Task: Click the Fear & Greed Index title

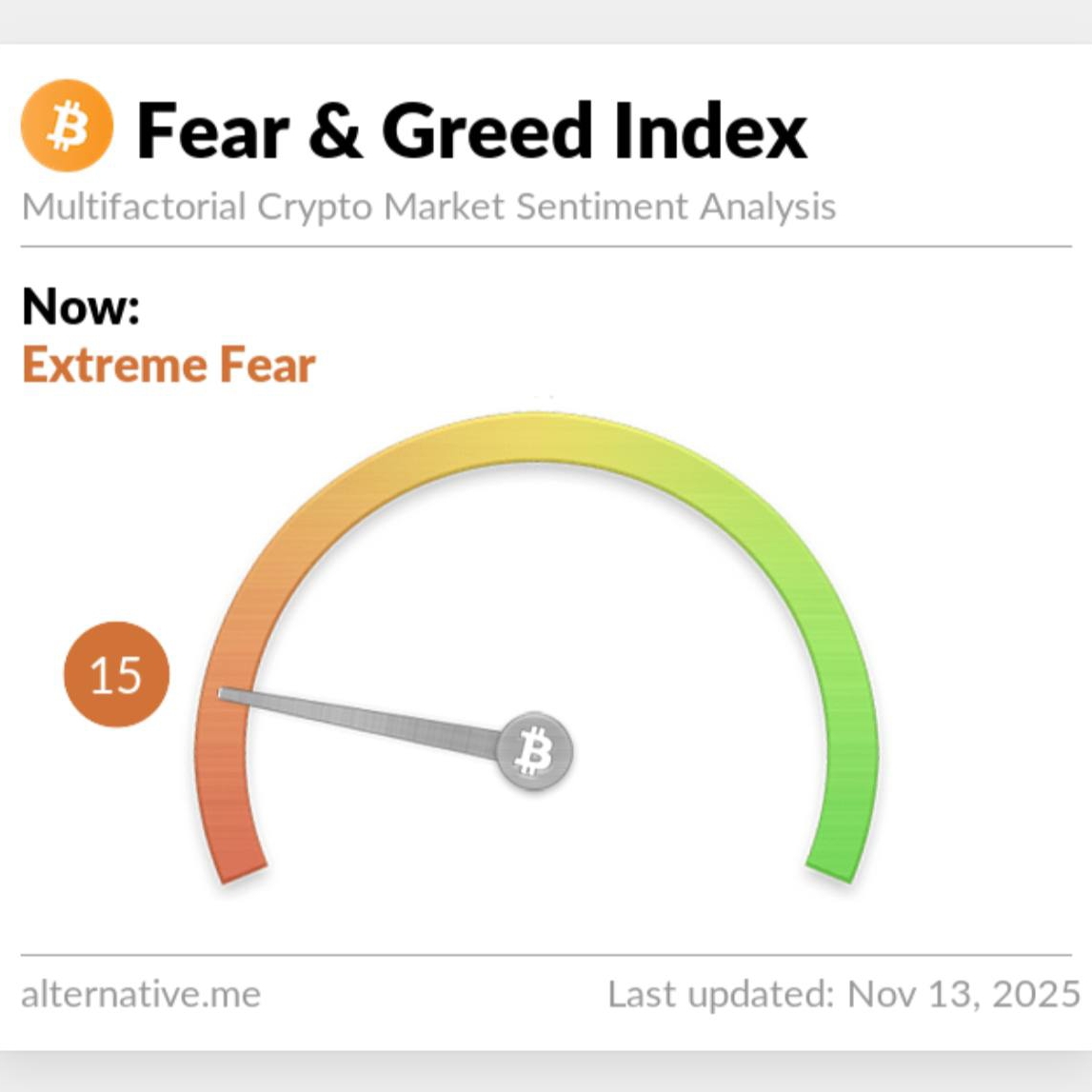Action: tap(471, 130)
